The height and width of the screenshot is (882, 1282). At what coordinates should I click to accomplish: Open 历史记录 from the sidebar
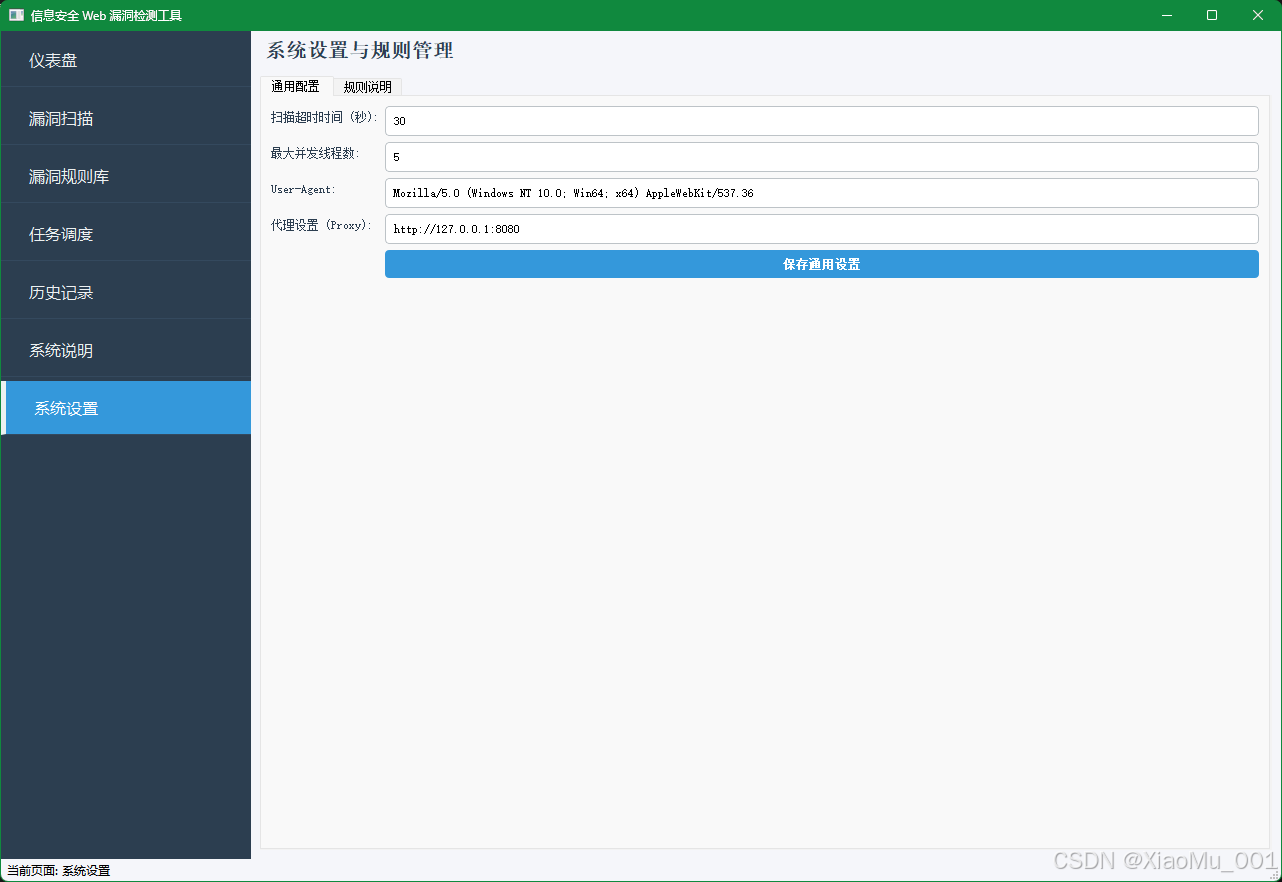(x=126, y=292)
